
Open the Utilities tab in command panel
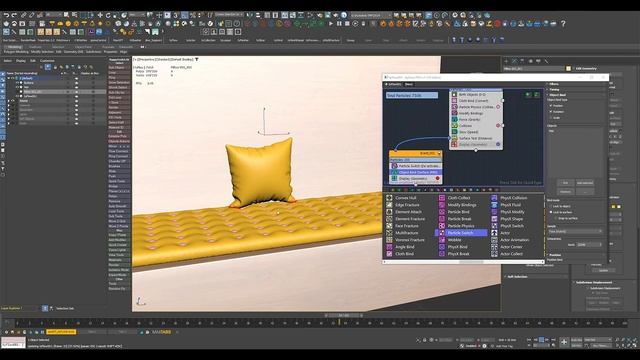pyautogui.click(x=546, y=61)
